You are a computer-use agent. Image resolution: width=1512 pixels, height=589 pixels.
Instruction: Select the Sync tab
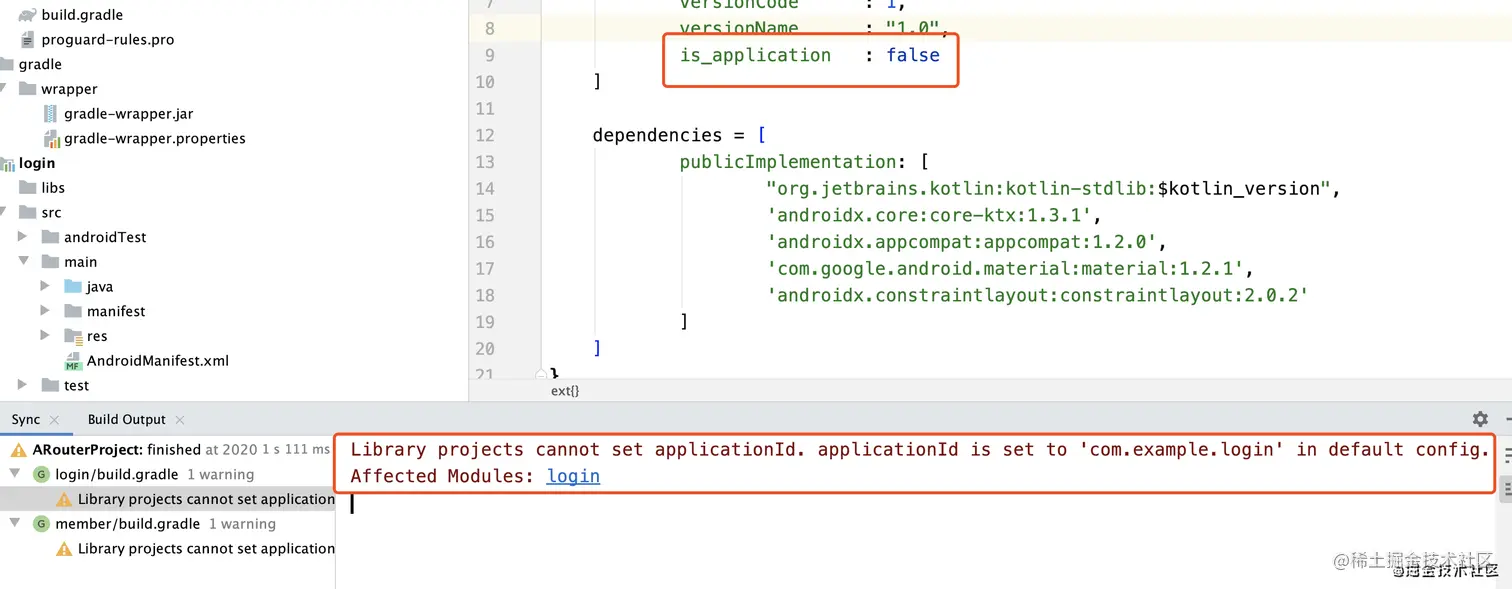pyautogui.click(x=25, y=419)
